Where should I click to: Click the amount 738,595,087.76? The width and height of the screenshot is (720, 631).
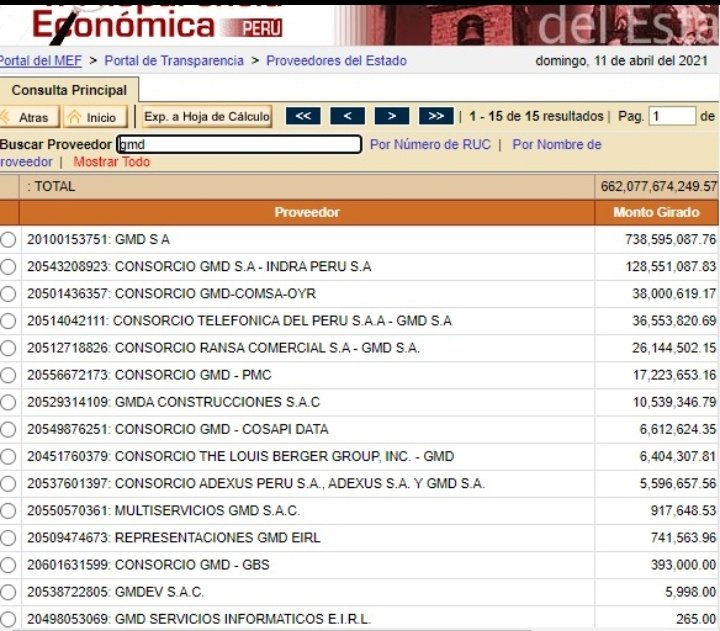[670, 240]
